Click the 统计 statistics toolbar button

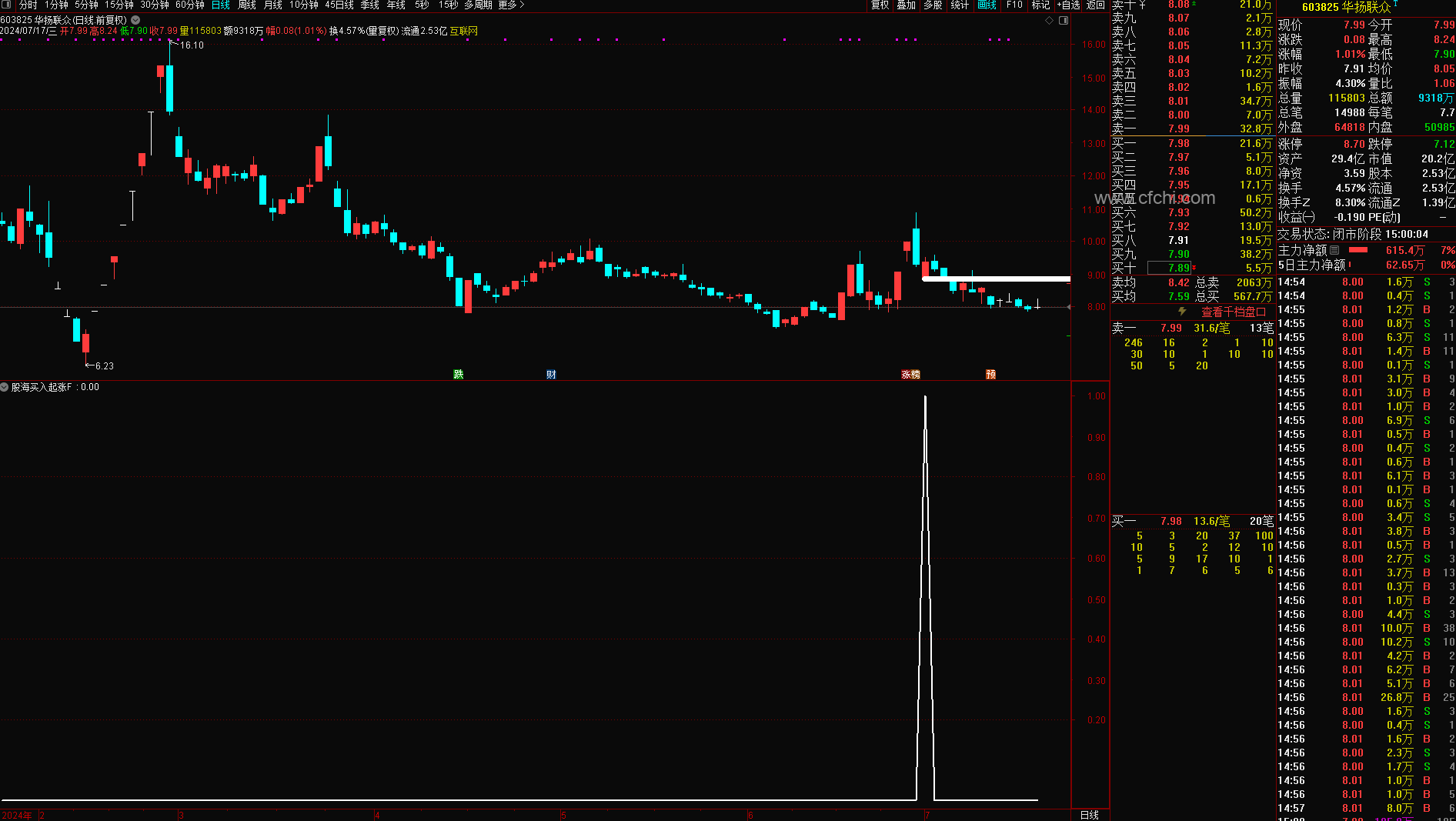tap(960, 5)
